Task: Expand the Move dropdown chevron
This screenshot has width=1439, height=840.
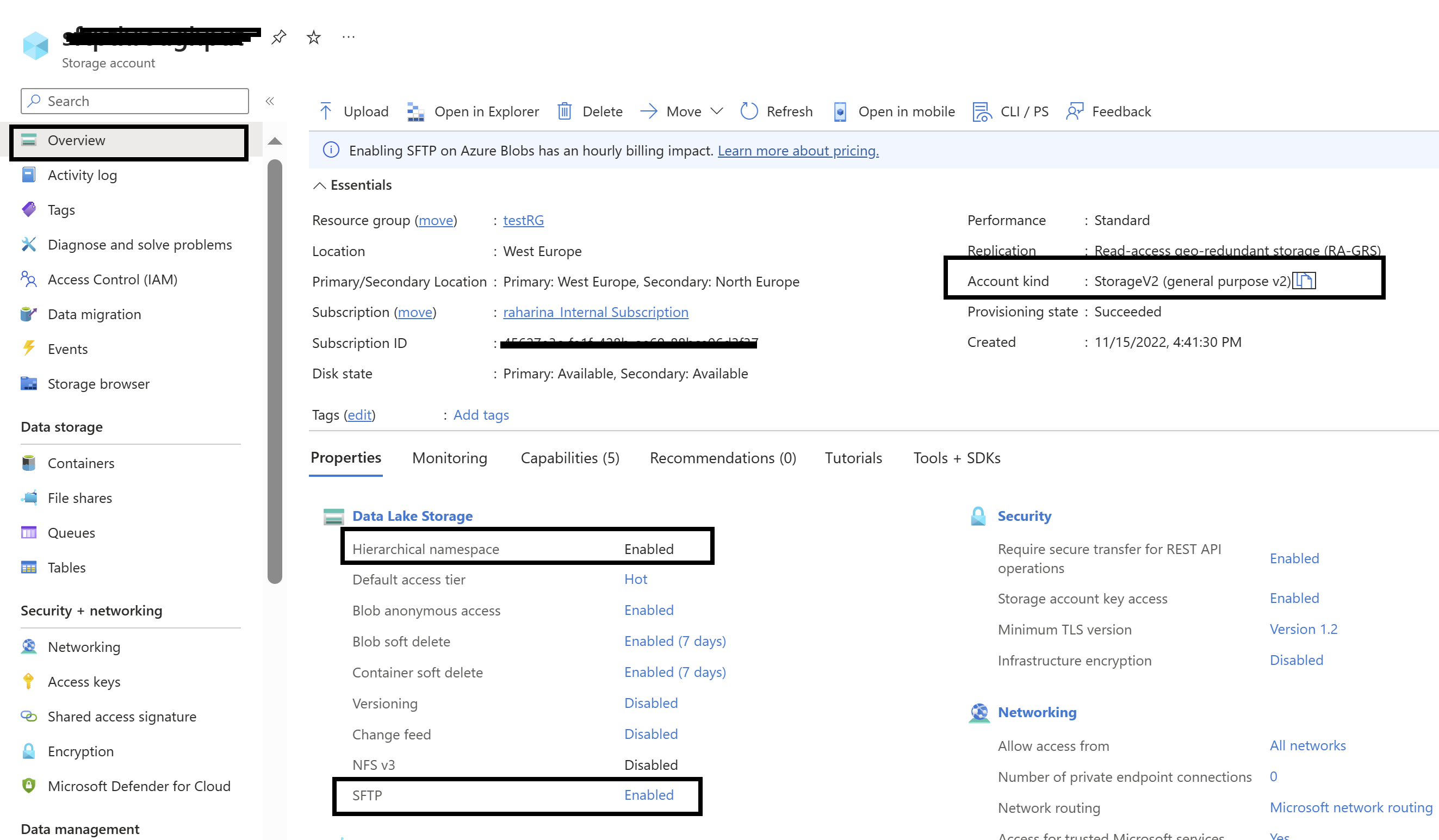Action: [717, 111]
